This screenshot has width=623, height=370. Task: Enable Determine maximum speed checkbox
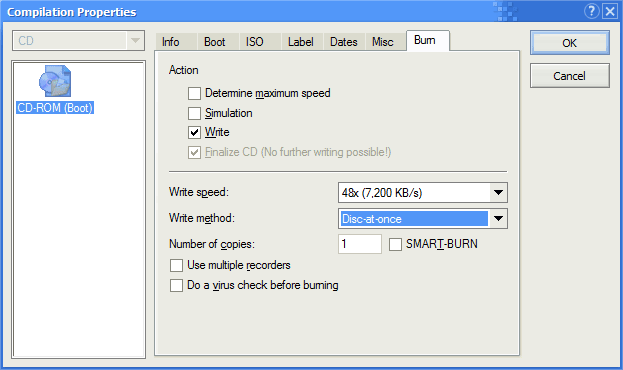[x=194, y=93]
